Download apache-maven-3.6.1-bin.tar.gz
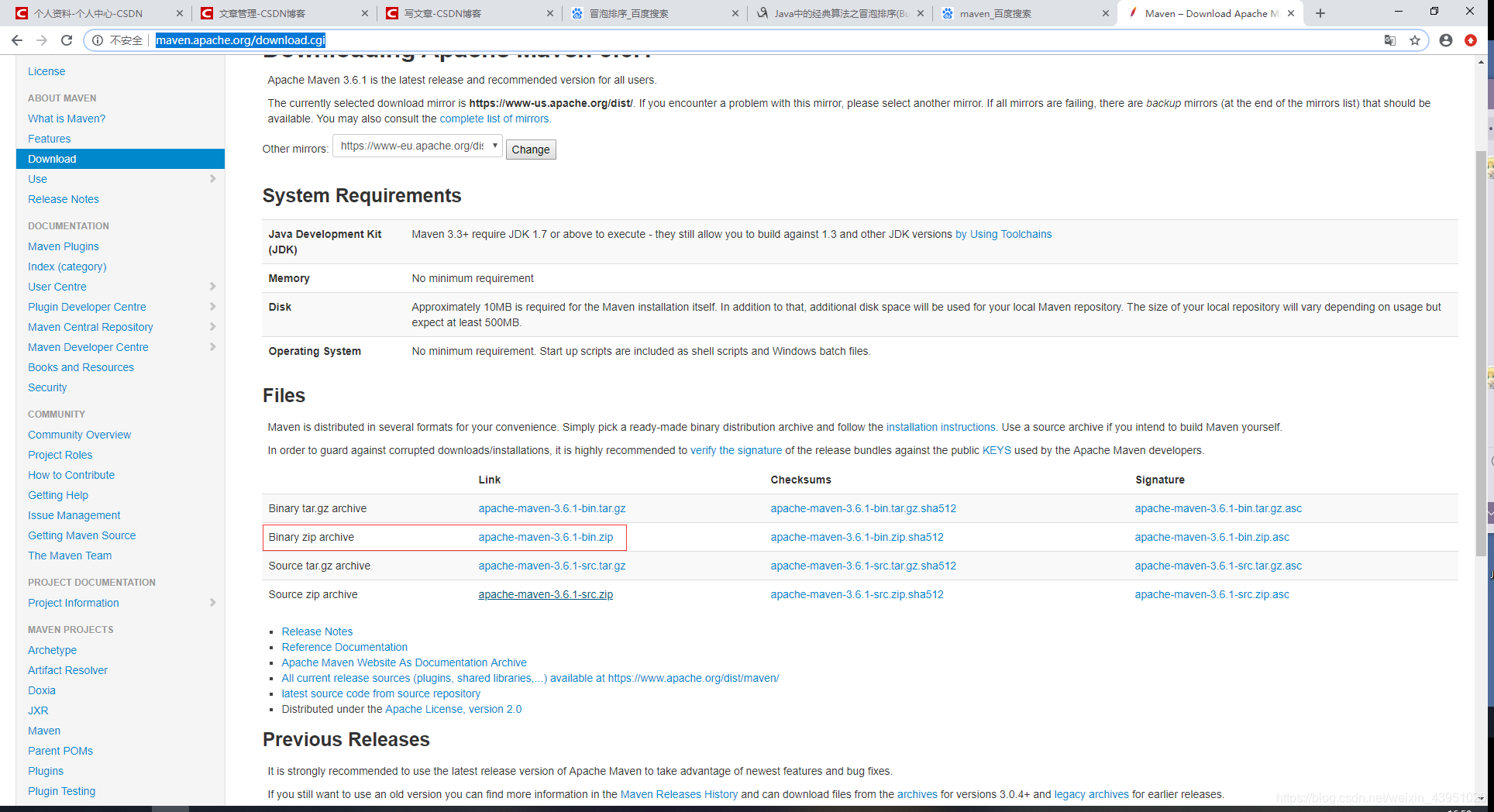 pos(552,508)
